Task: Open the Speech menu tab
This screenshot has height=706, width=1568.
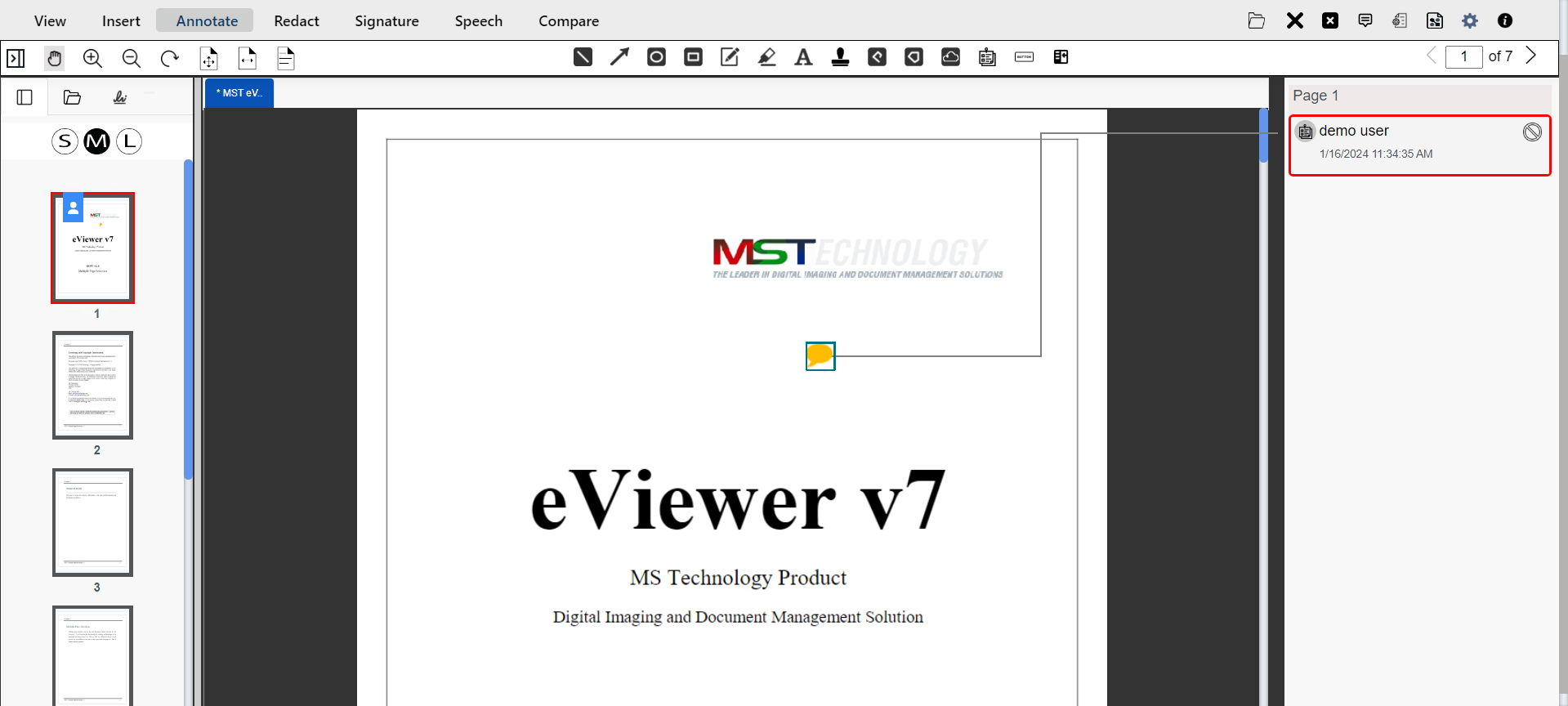Action: [479, 20]
